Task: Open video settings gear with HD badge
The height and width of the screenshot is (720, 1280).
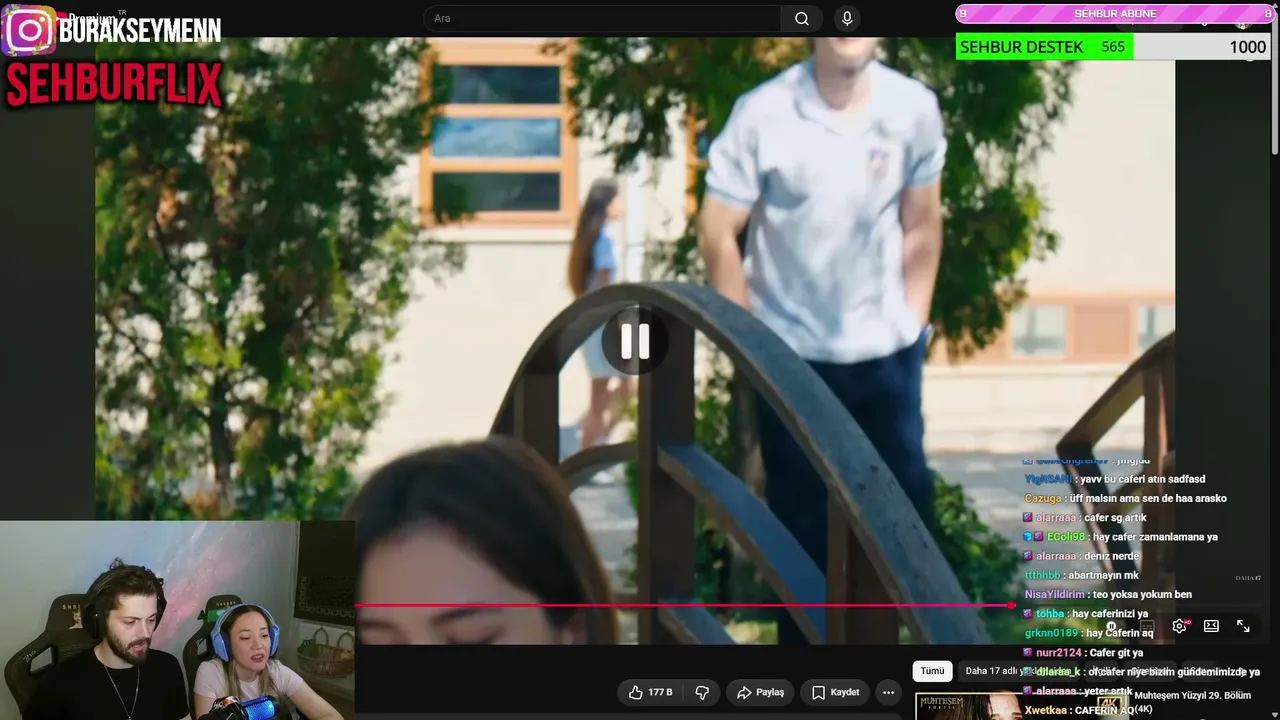Action: (x=1180, y=626)
